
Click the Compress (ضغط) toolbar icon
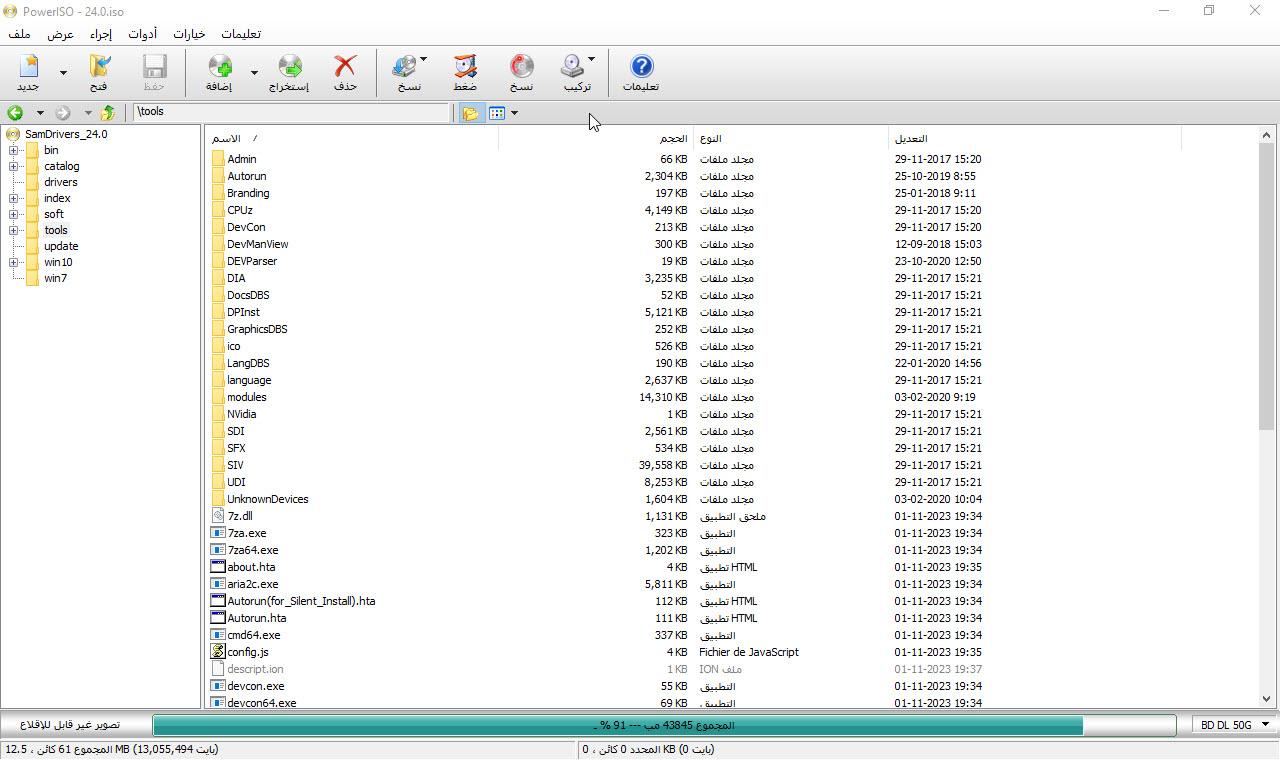[465, 67]
